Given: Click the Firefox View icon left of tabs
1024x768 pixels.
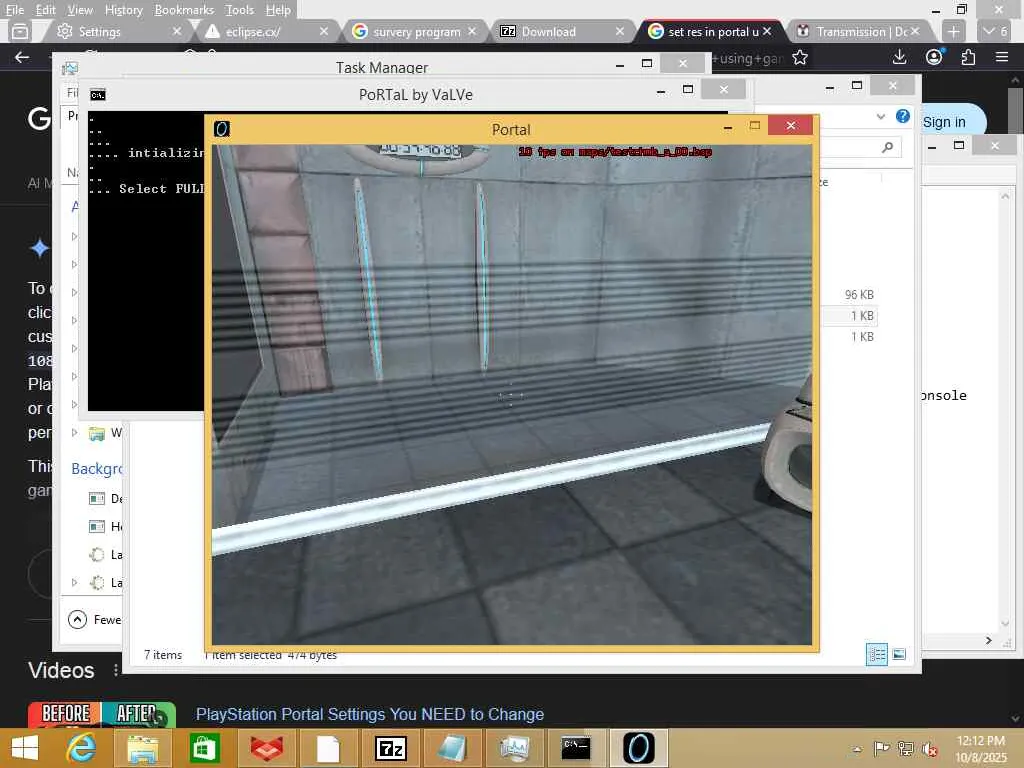Looking at the screenshot, I should click(x=20, y=31).
